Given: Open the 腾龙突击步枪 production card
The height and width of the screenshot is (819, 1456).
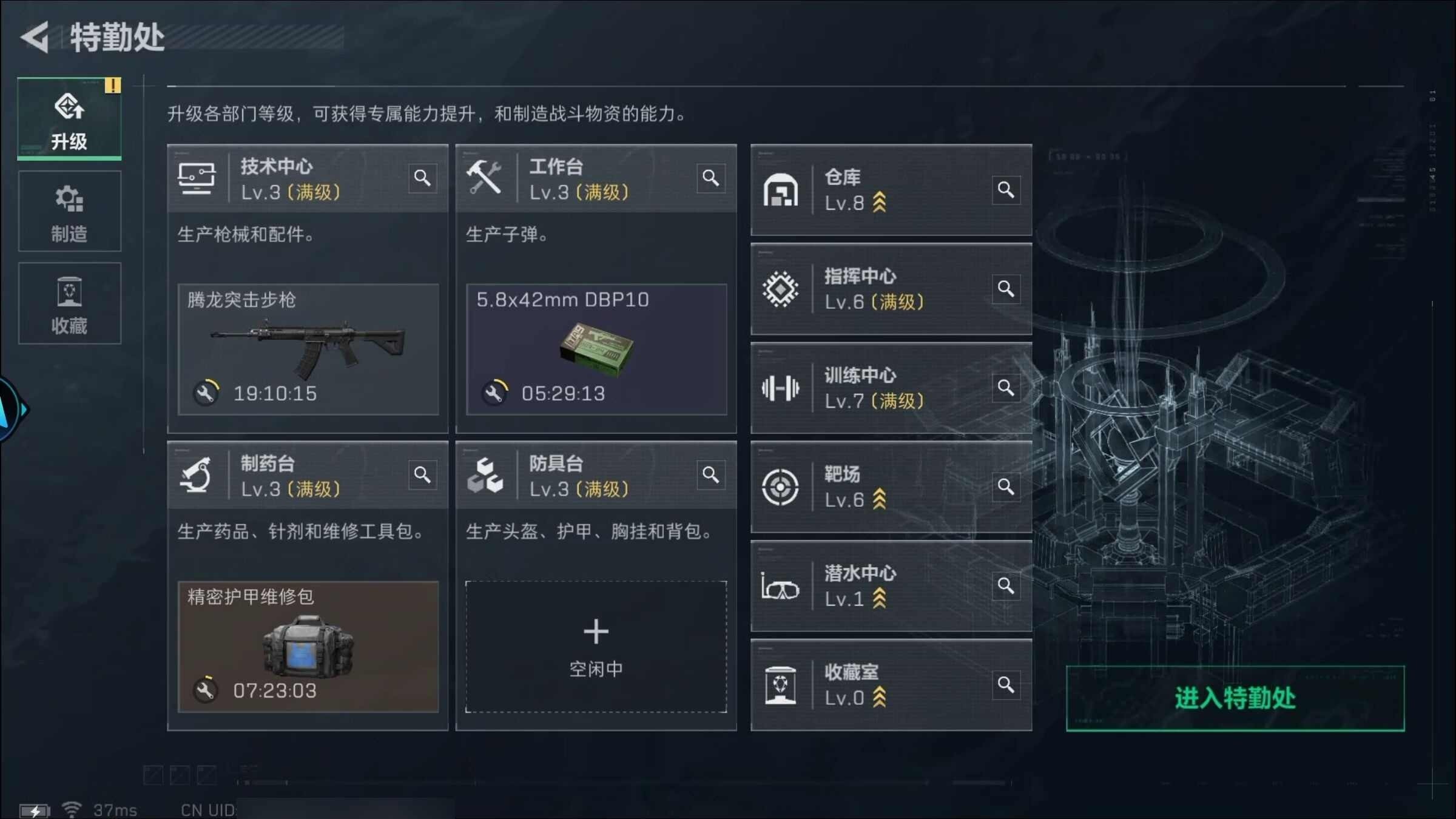Looking at the screenshot, I should click(x=308, y=349).
